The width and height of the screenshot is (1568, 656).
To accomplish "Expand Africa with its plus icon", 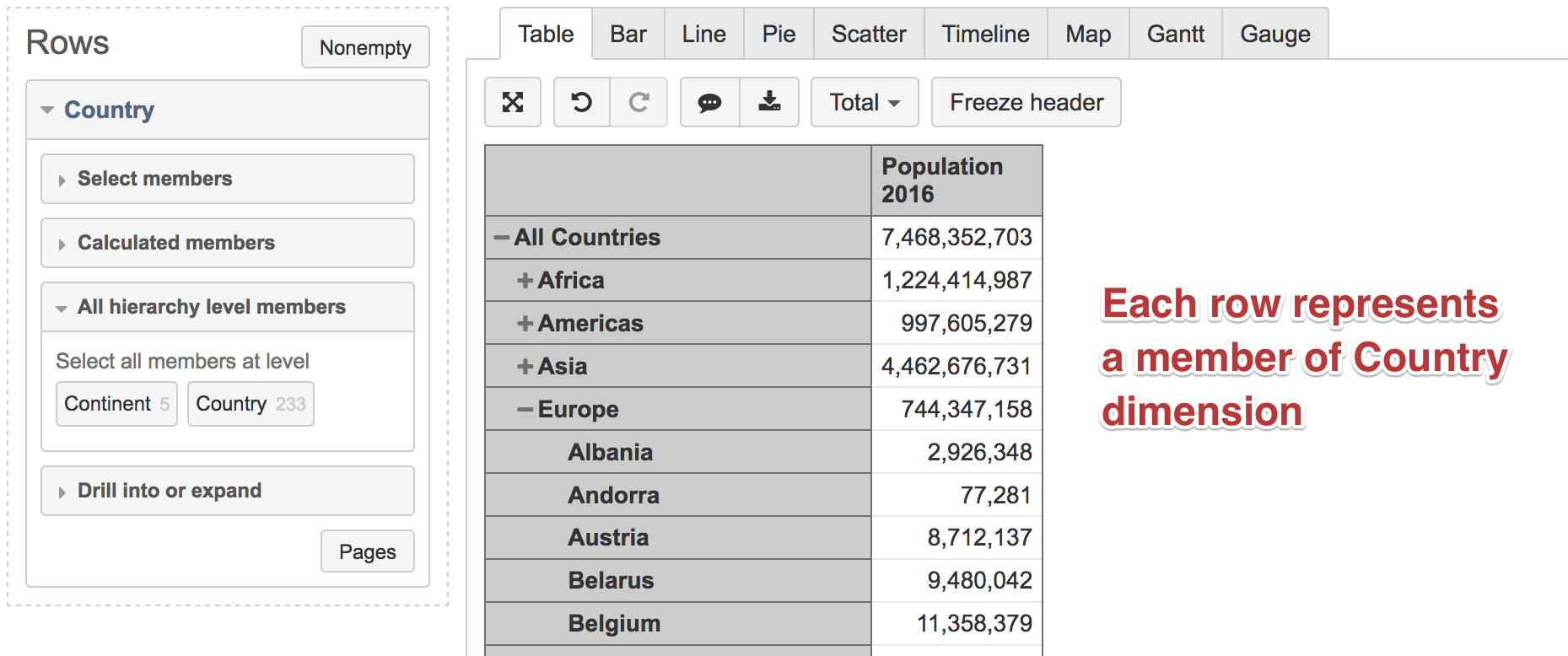I will [x=525, y=281].
